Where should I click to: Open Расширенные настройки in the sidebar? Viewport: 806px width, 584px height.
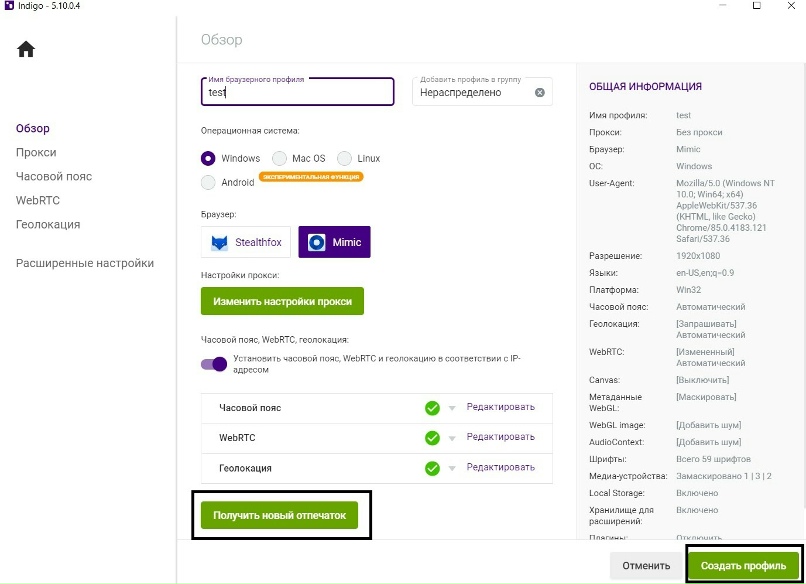click(x=85, y=263)
